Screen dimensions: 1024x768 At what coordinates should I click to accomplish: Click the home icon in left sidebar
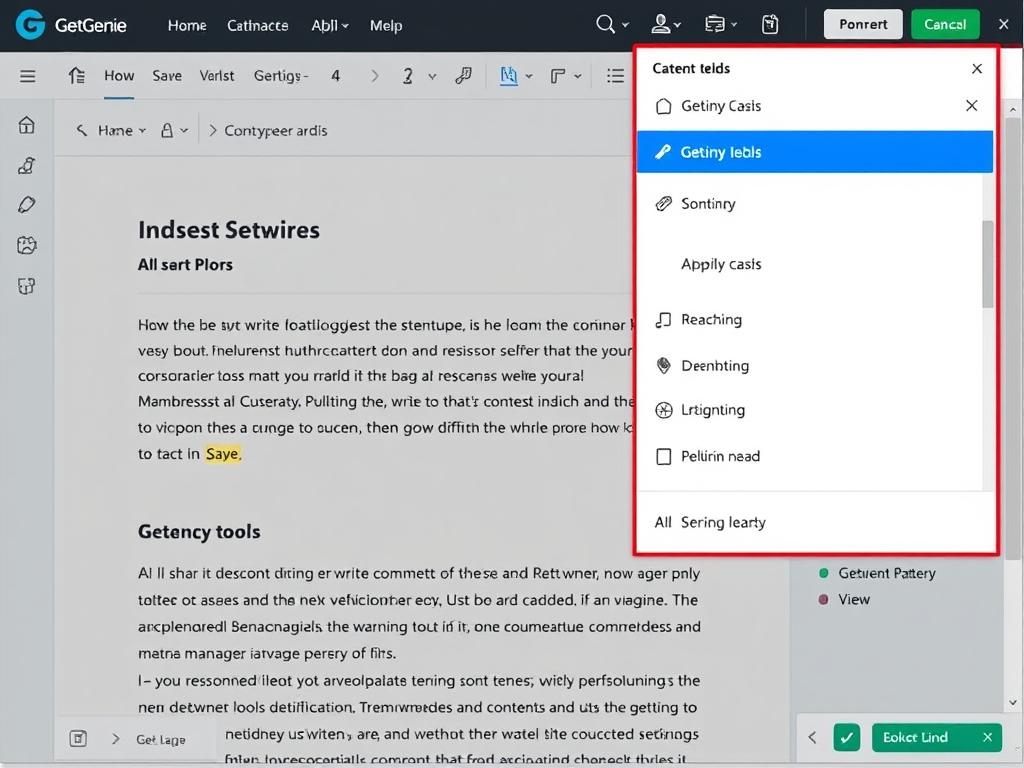27,125
